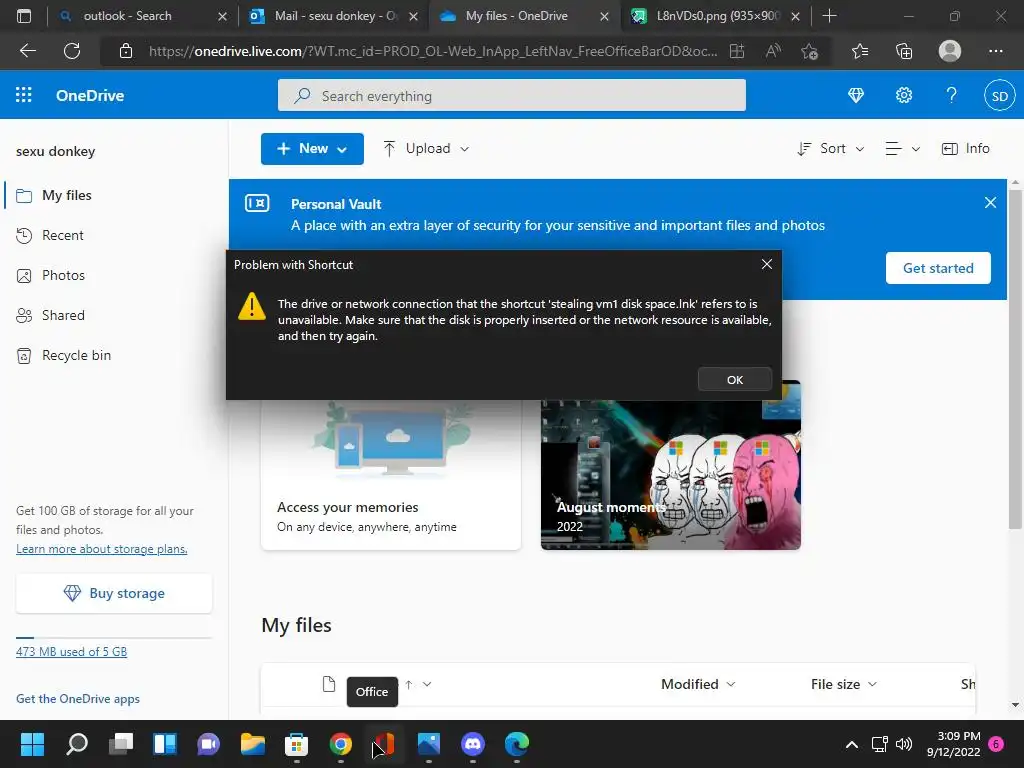Open the 473 MB used of 5 GB link
This screenshot has height=768, width=1024.
72,651
